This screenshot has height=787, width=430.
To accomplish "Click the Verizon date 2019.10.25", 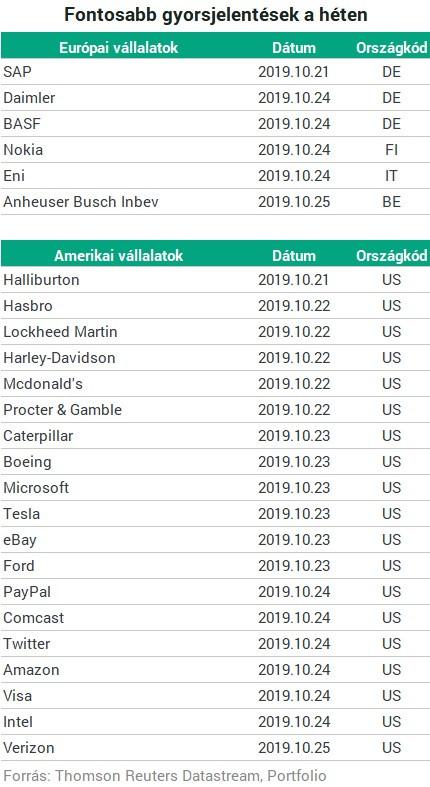I will click(294, 748).
